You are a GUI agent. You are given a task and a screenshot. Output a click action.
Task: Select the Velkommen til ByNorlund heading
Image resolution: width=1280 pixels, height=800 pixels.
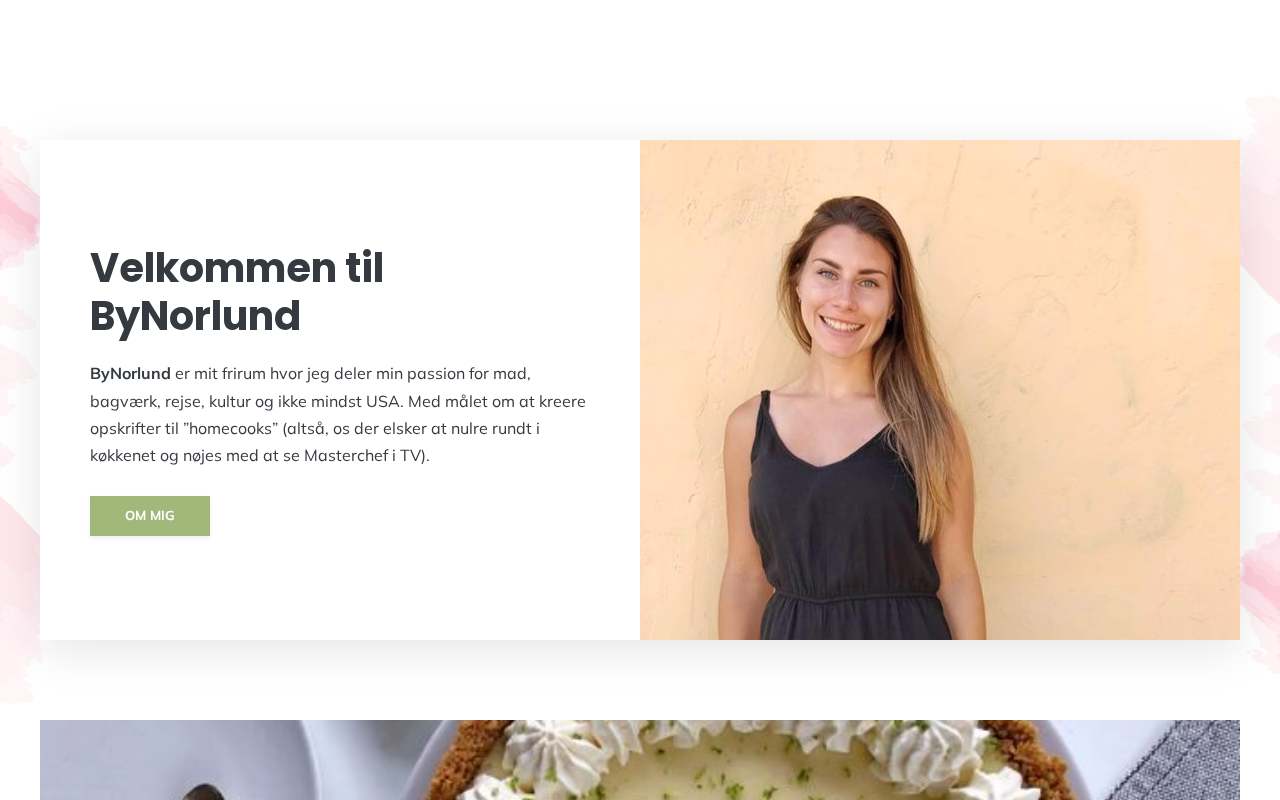pos(237,292)
